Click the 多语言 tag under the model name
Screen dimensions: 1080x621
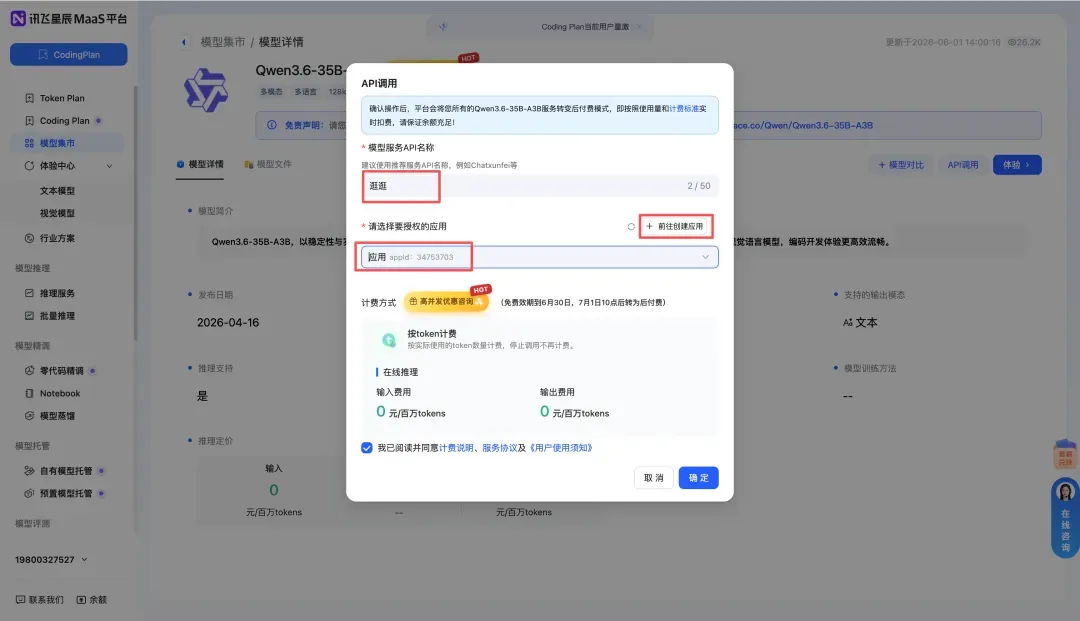tap(305, 92)
